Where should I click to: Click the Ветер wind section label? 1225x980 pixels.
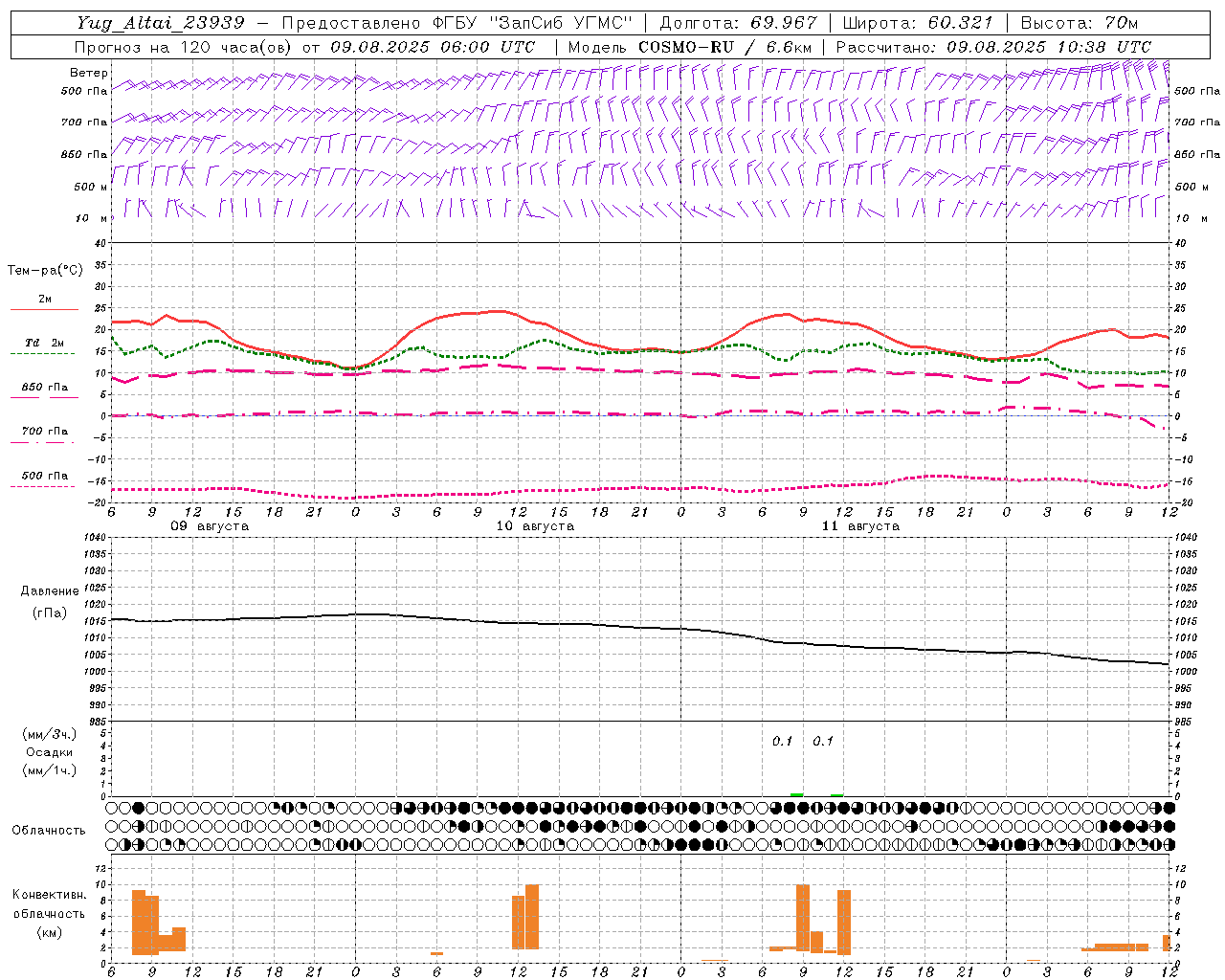(89, 73)
